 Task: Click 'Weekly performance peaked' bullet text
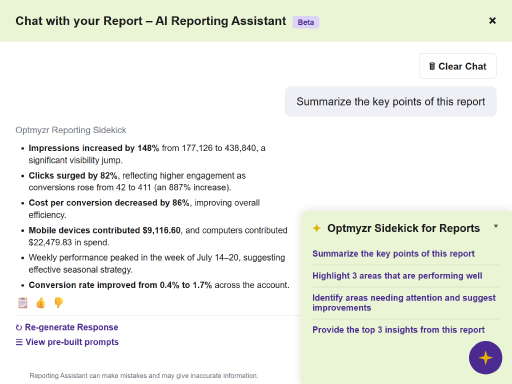point(157,263)
